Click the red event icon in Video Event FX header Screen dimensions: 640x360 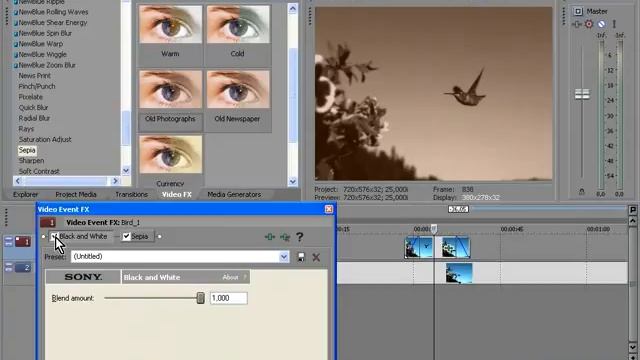[48, 222]
